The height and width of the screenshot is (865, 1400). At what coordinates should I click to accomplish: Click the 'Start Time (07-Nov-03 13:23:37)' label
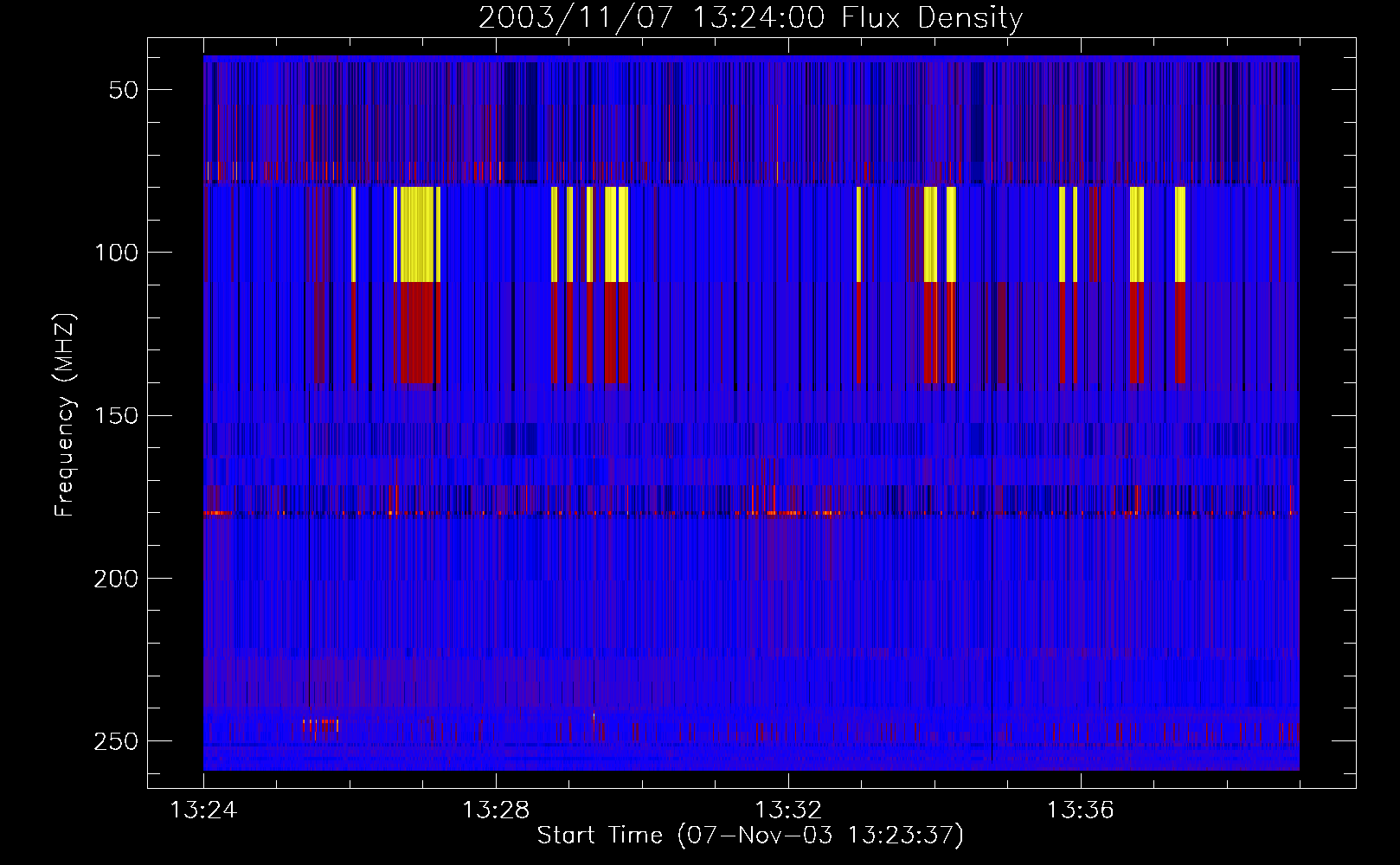coord(750,836)
